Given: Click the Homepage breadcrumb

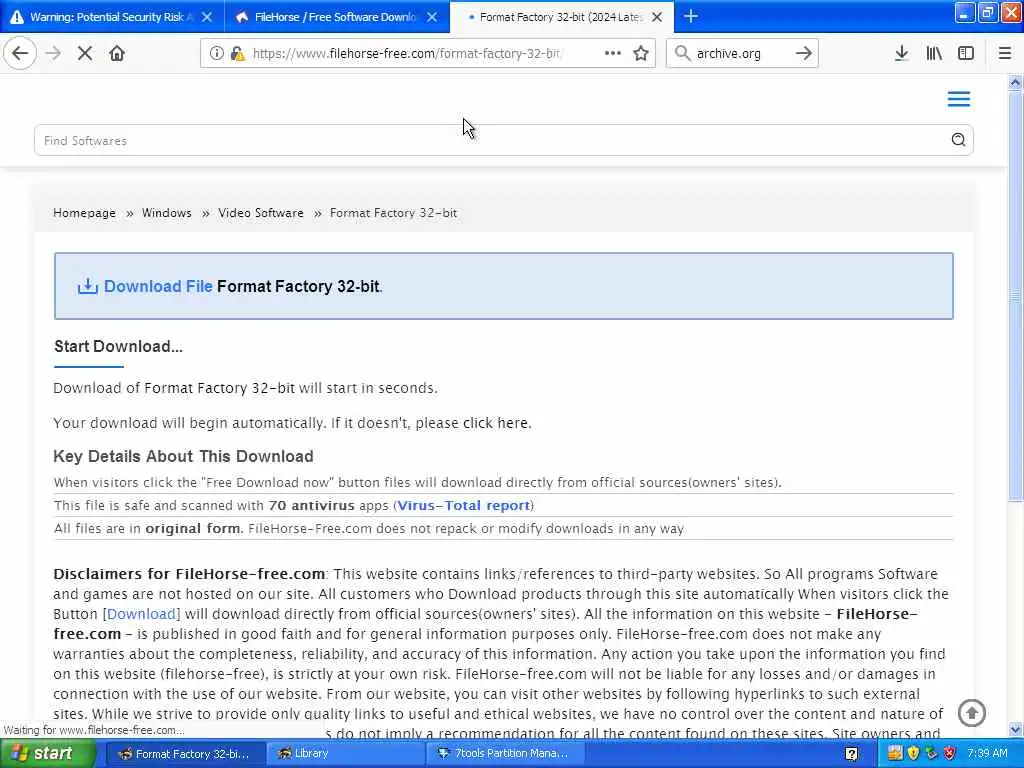Looking at the screenshot, I should click(x=84, y=213).
